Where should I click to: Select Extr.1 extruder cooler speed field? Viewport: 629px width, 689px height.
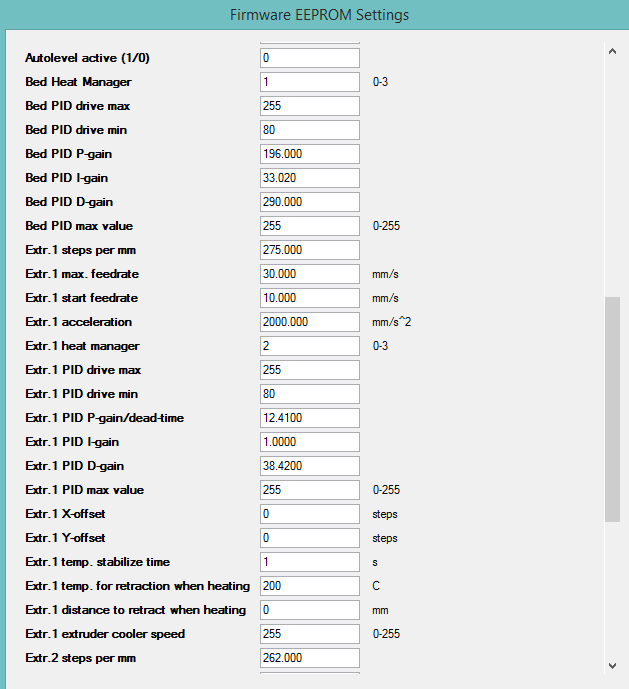point(309,634)
